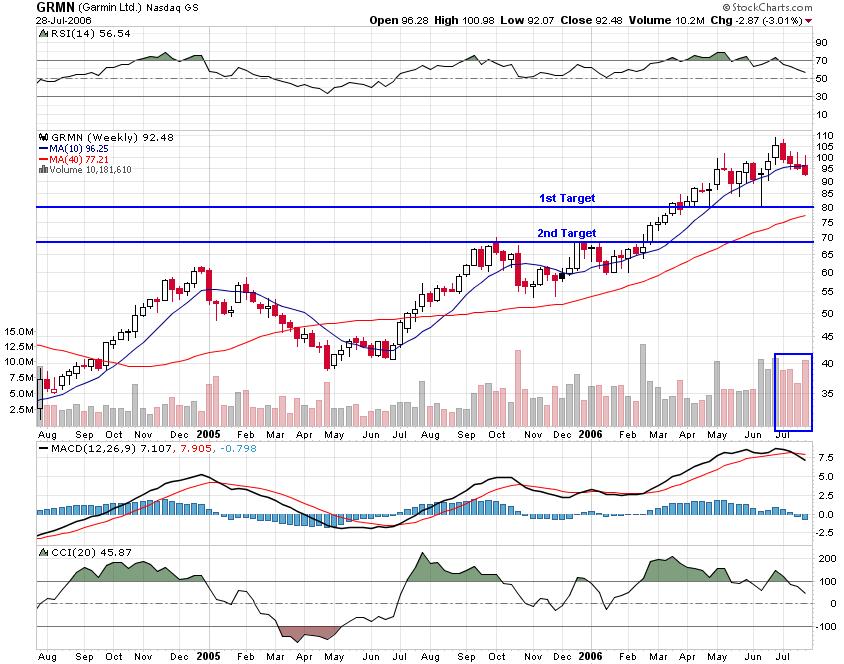Select the red signal value 7.905
Screen dimensions: 844x664
(195, 448)
